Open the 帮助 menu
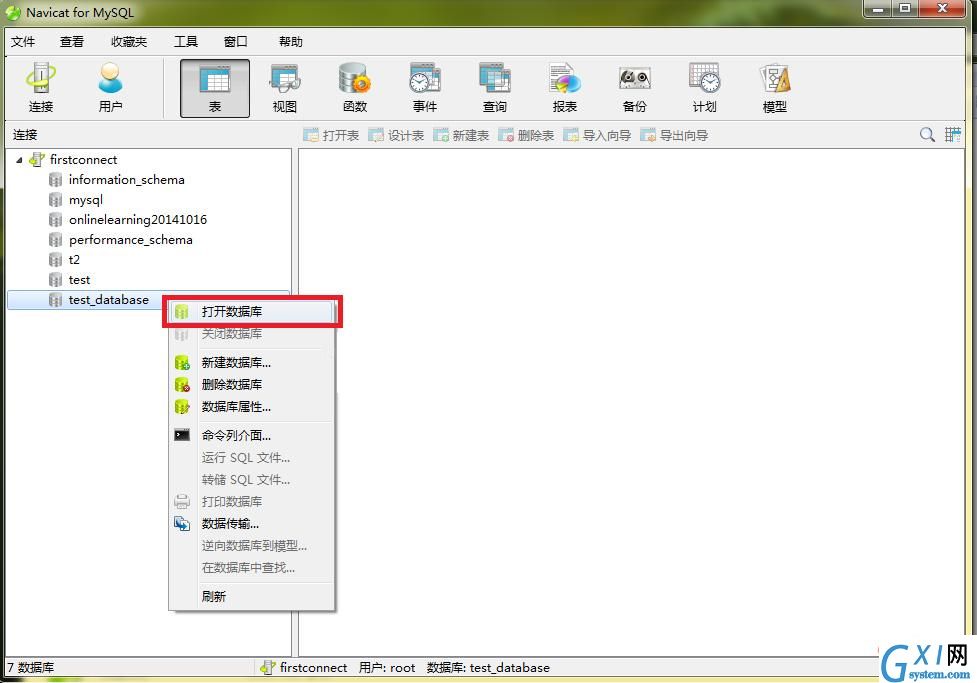 pos(290,42)
